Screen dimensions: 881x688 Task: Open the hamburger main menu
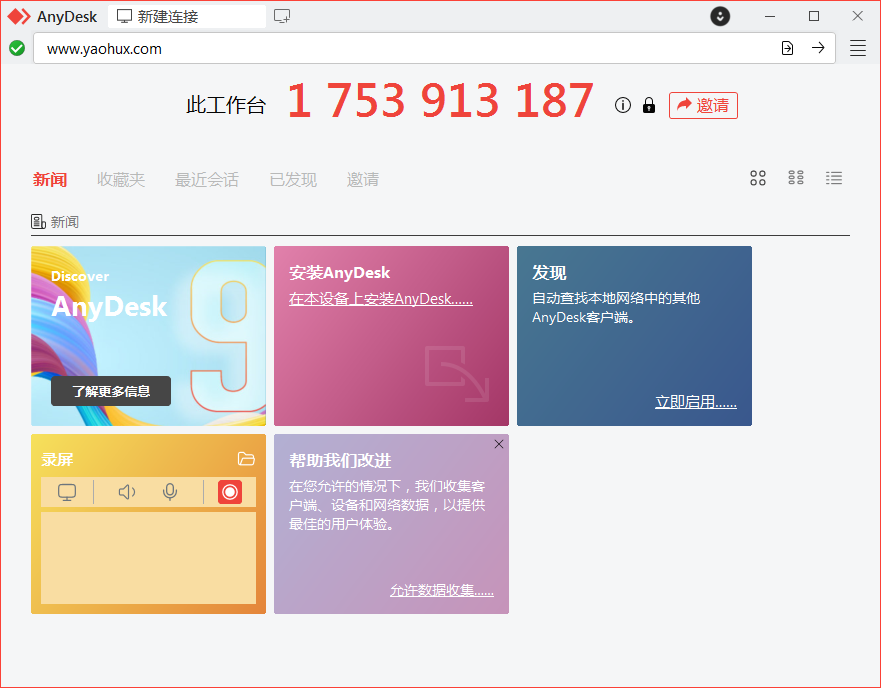click(858, 48)
